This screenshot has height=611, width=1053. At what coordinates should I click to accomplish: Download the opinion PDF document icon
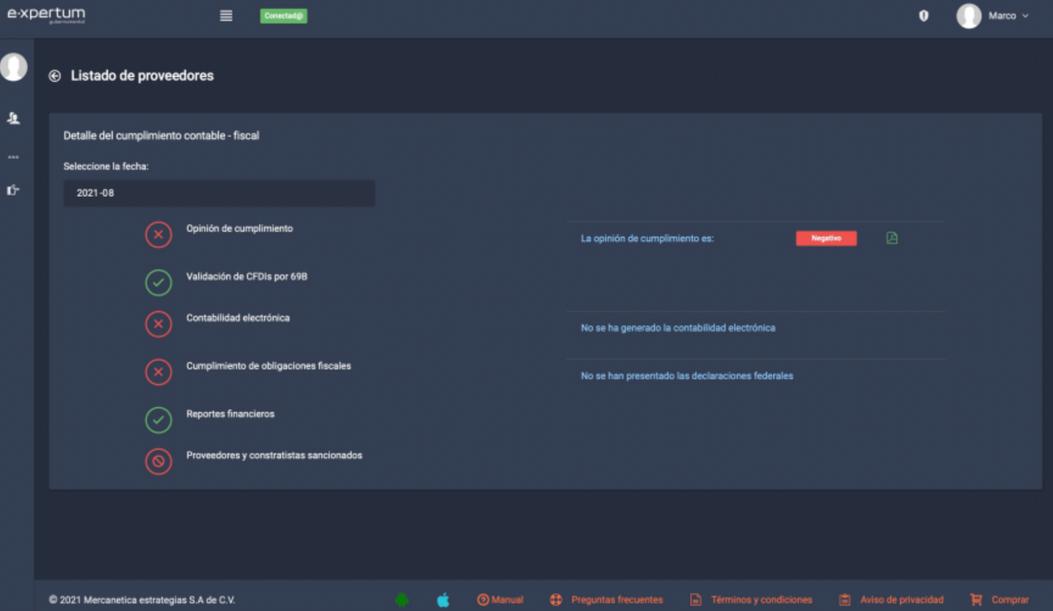click(x=892, y=238)
